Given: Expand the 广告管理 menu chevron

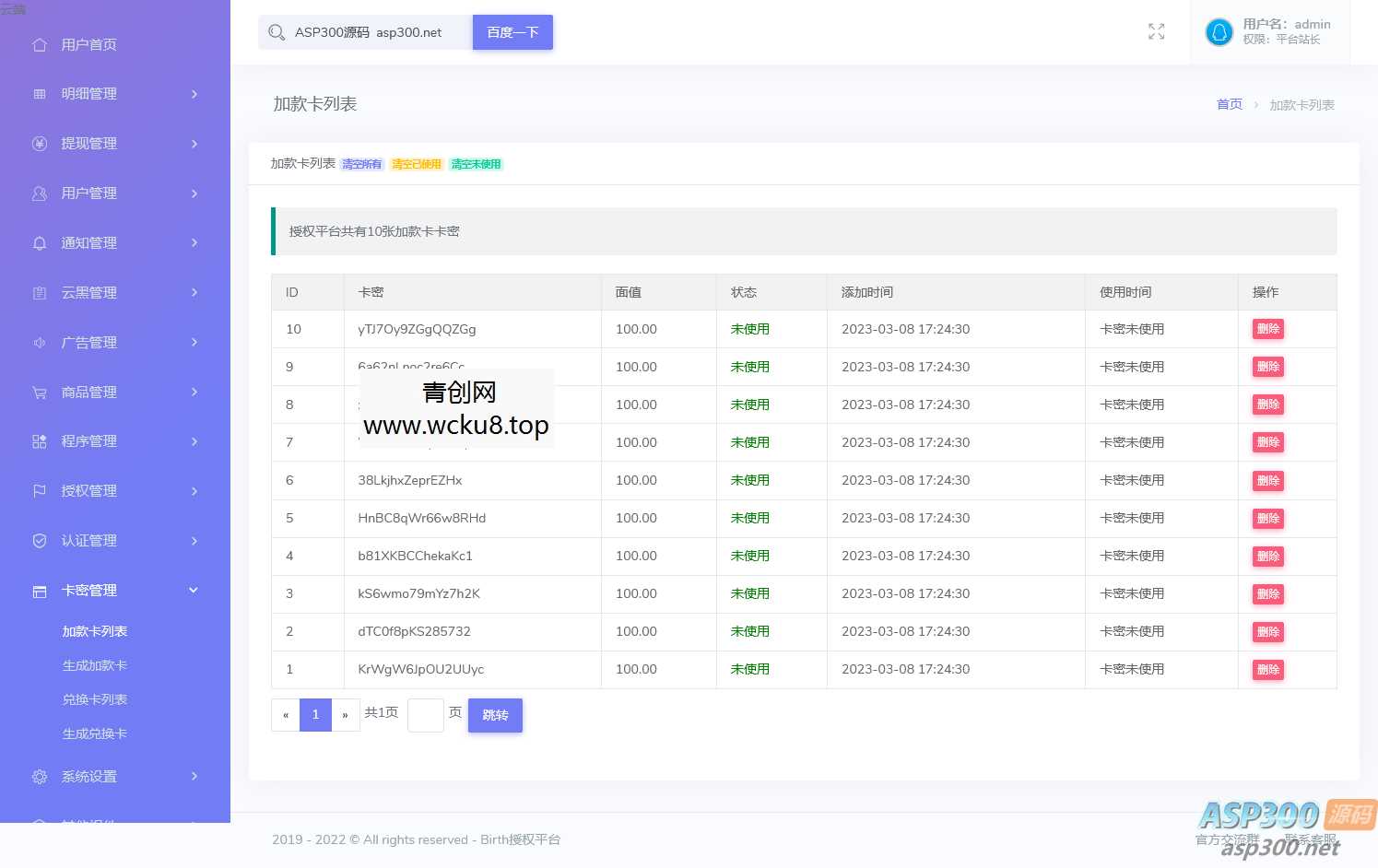Looking at the screenshot, I should click(194, 342).
